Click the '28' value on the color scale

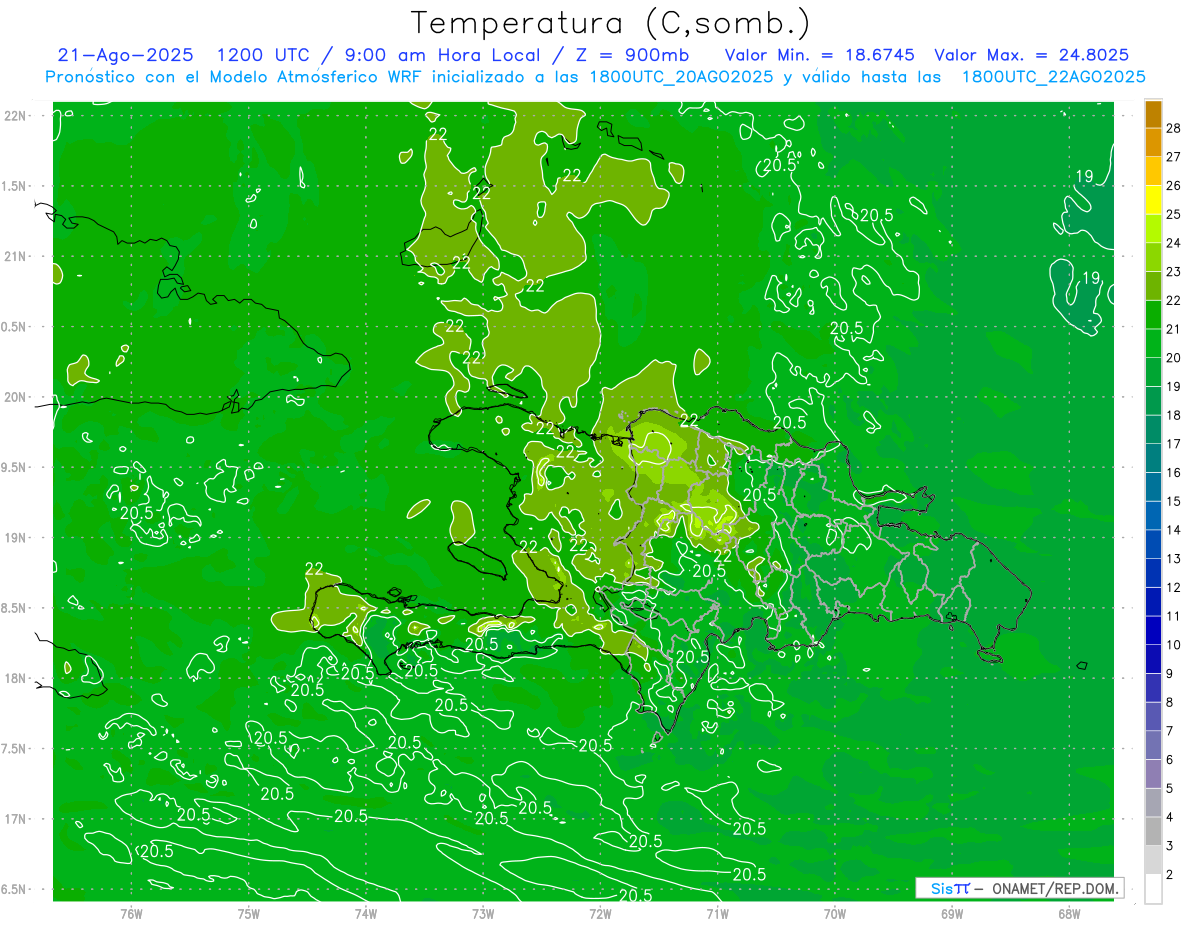click(x=1174, y=128)
